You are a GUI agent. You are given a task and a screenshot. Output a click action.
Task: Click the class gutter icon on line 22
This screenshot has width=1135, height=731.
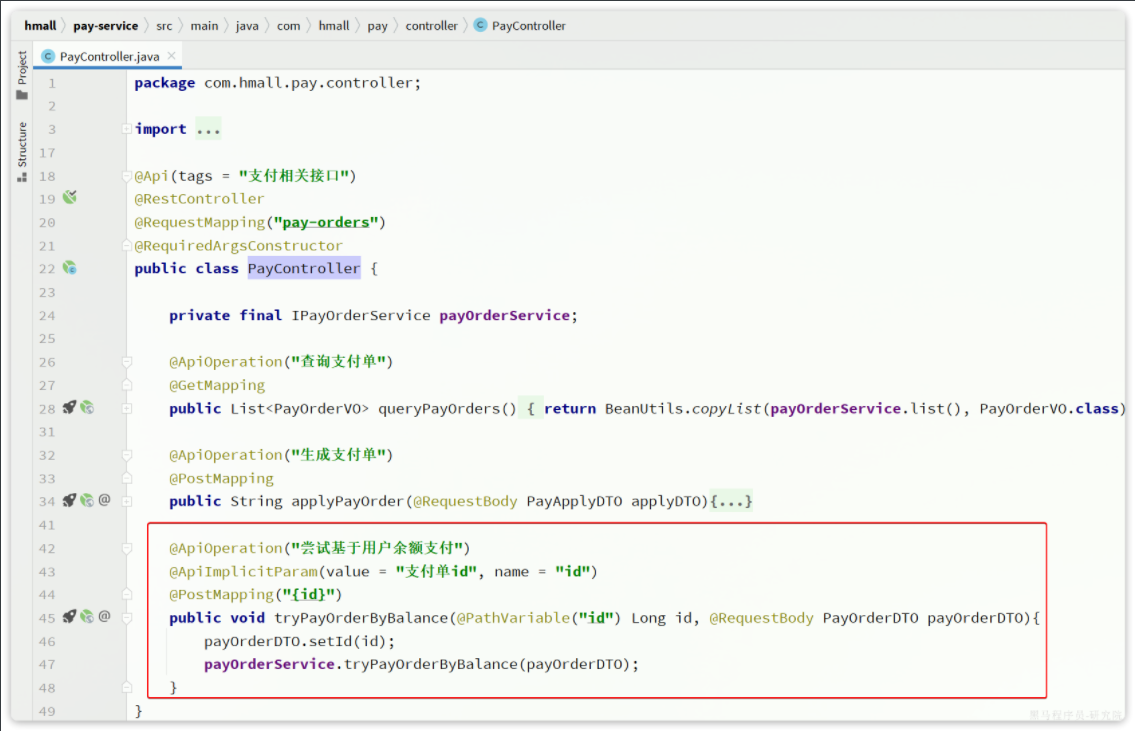pyautogui.click(x=69, y=269)
